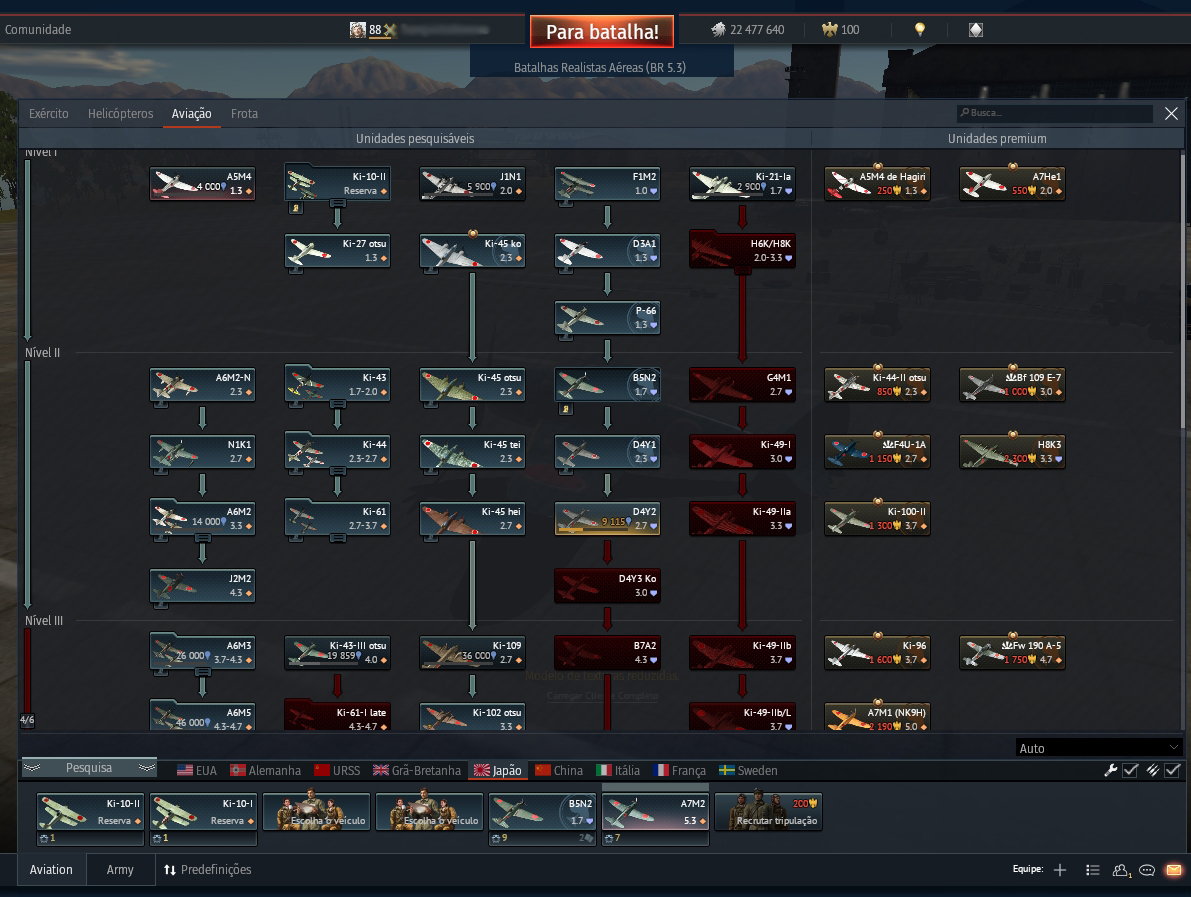Select the Sweden nation tab

(748, 770)
